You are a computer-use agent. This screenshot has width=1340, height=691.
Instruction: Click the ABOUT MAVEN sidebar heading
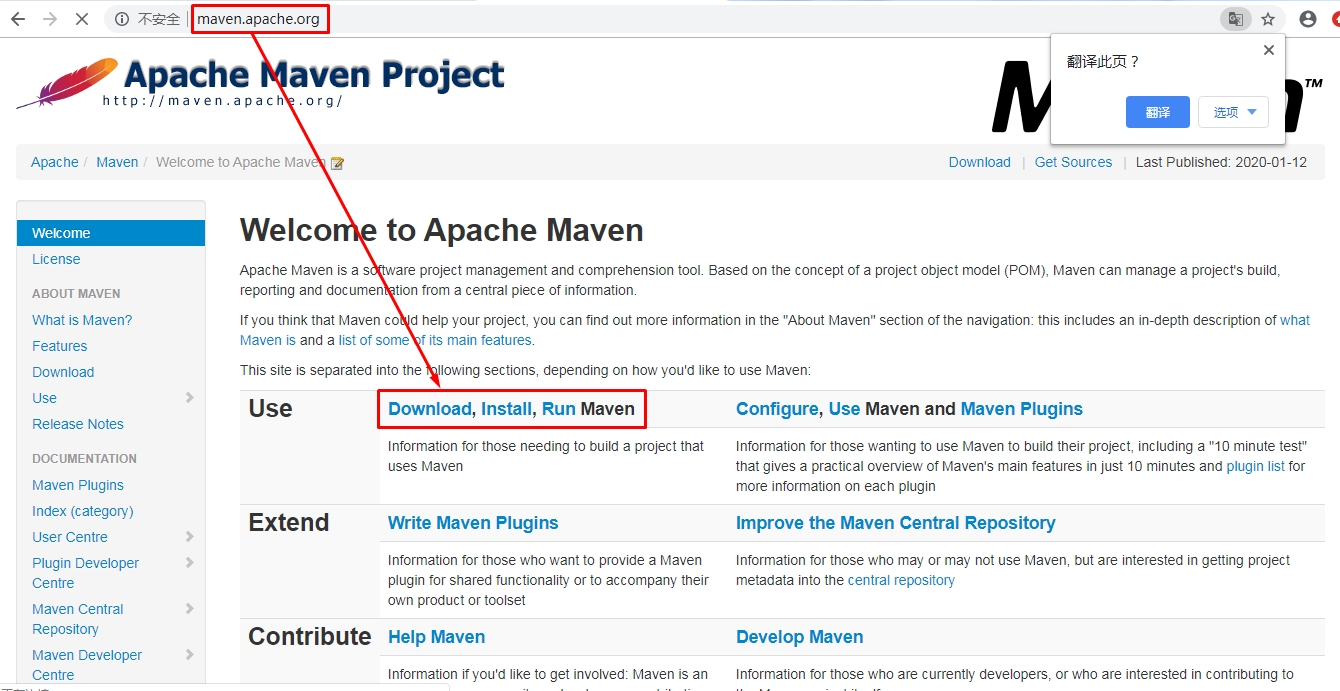tap(76, 294)
